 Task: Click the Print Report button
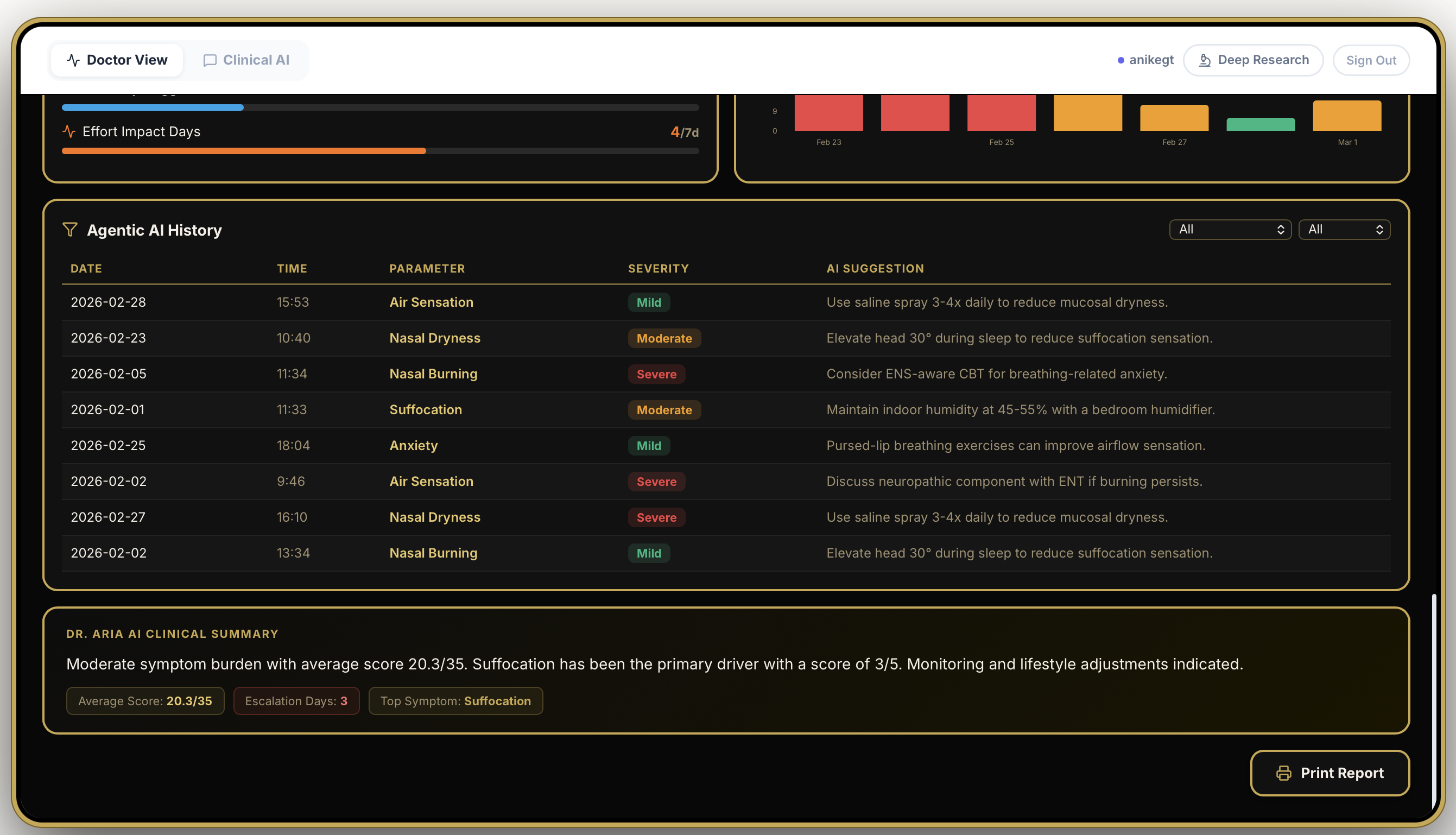(x=1330, y=773)
